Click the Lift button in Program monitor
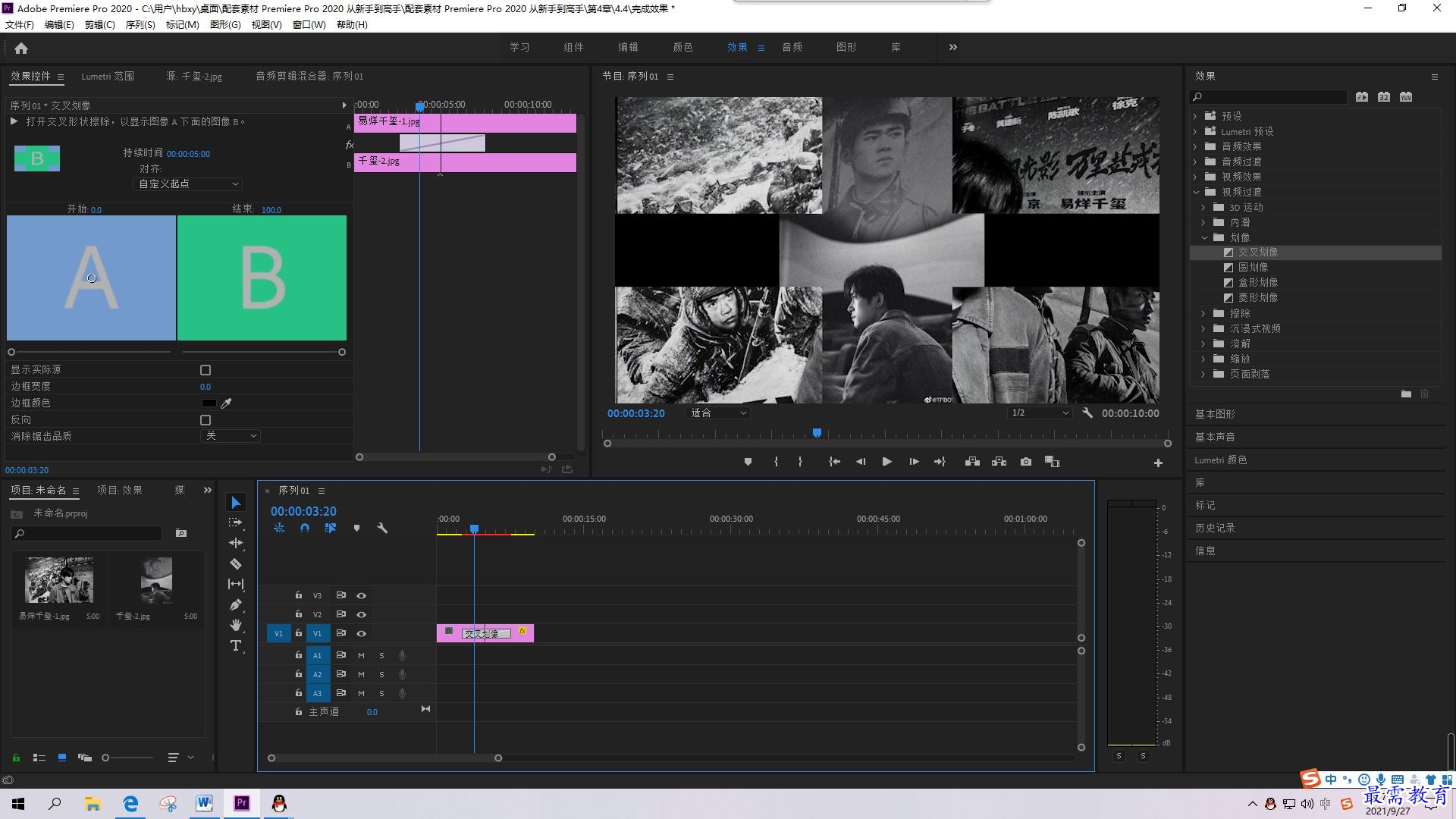This screenshot has height=819, width=1456. [972, 462]
